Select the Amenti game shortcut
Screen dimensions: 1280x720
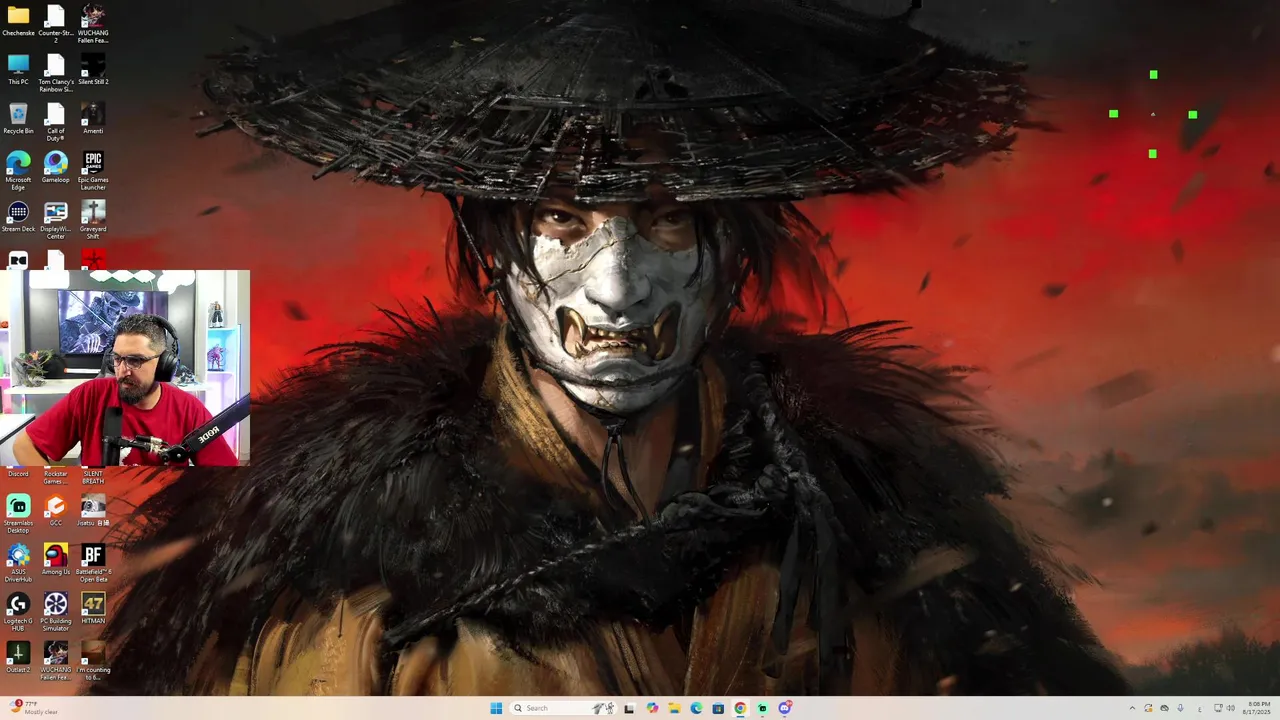93,119
